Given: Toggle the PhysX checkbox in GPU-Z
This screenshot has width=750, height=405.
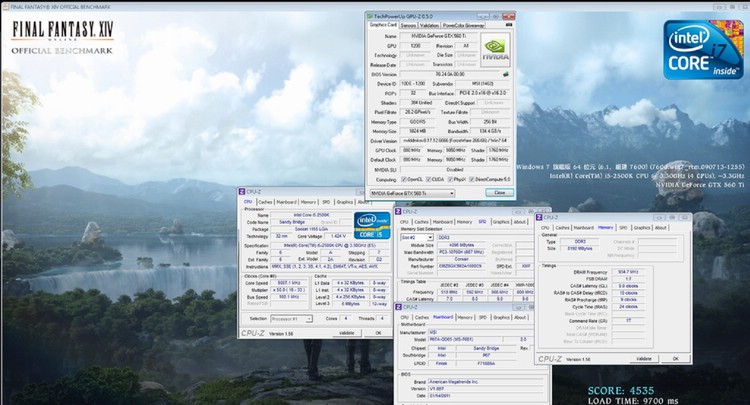Looking at the screenshot, I should click(x=450, y=180).
